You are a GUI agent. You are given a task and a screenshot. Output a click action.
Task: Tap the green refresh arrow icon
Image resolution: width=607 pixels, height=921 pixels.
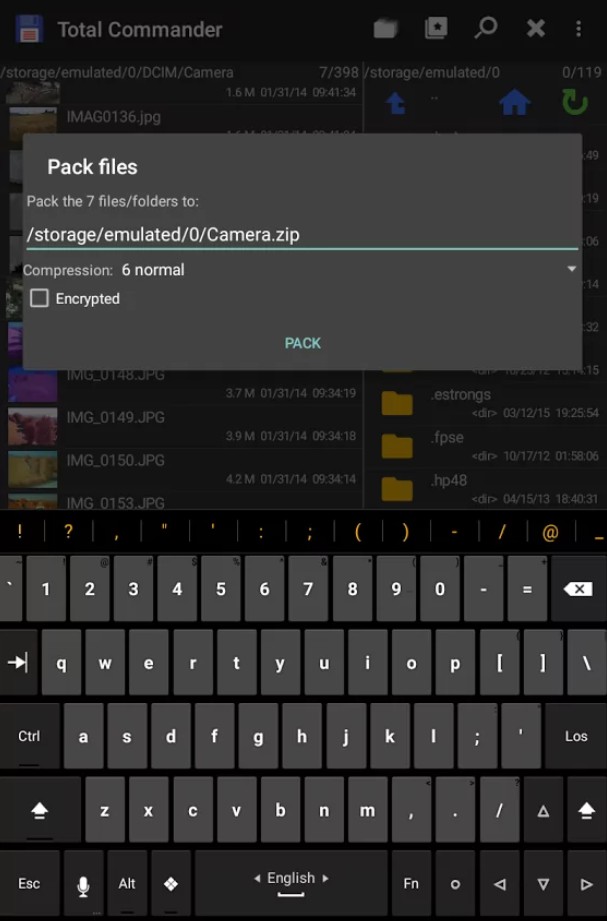pos(574,102)
